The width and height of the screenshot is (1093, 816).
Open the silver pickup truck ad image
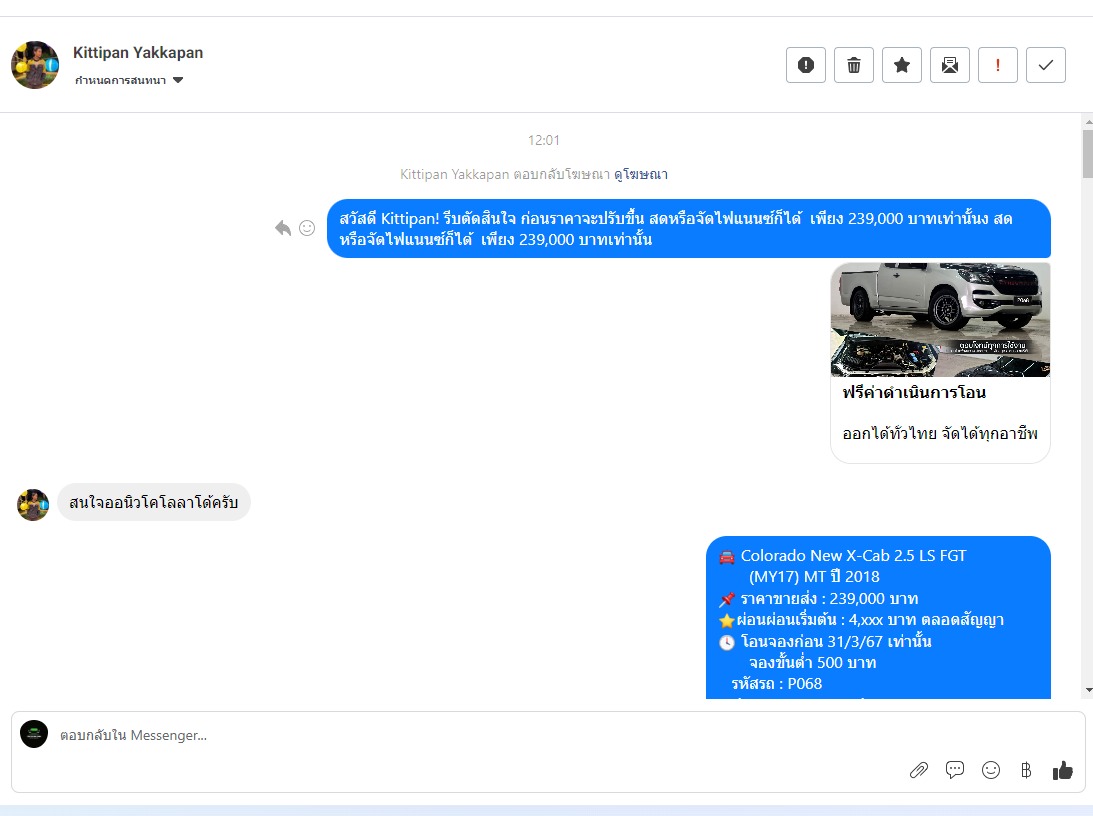(x=940, y=320)
